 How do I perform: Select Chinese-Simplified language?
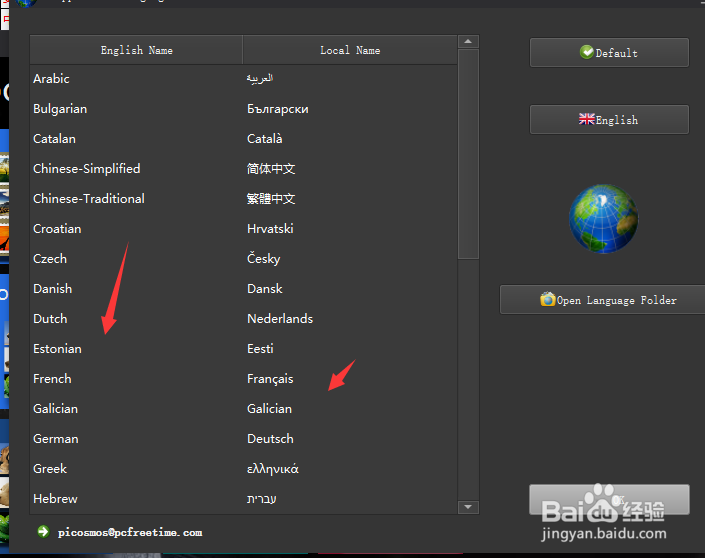click(x=244, y=169)
